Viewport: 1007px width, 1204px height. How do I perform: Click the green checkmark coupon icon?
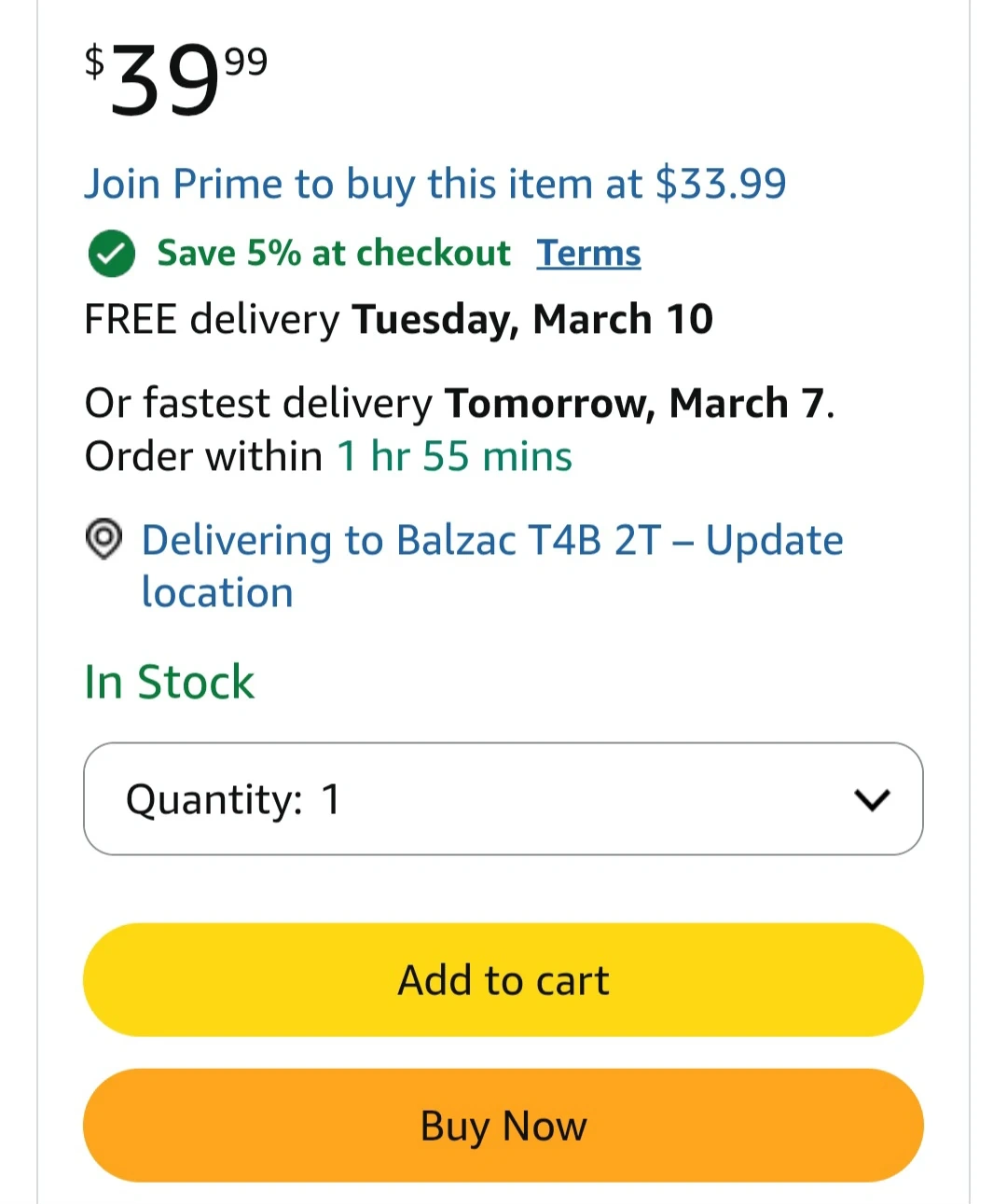click(x=111, y=254)
